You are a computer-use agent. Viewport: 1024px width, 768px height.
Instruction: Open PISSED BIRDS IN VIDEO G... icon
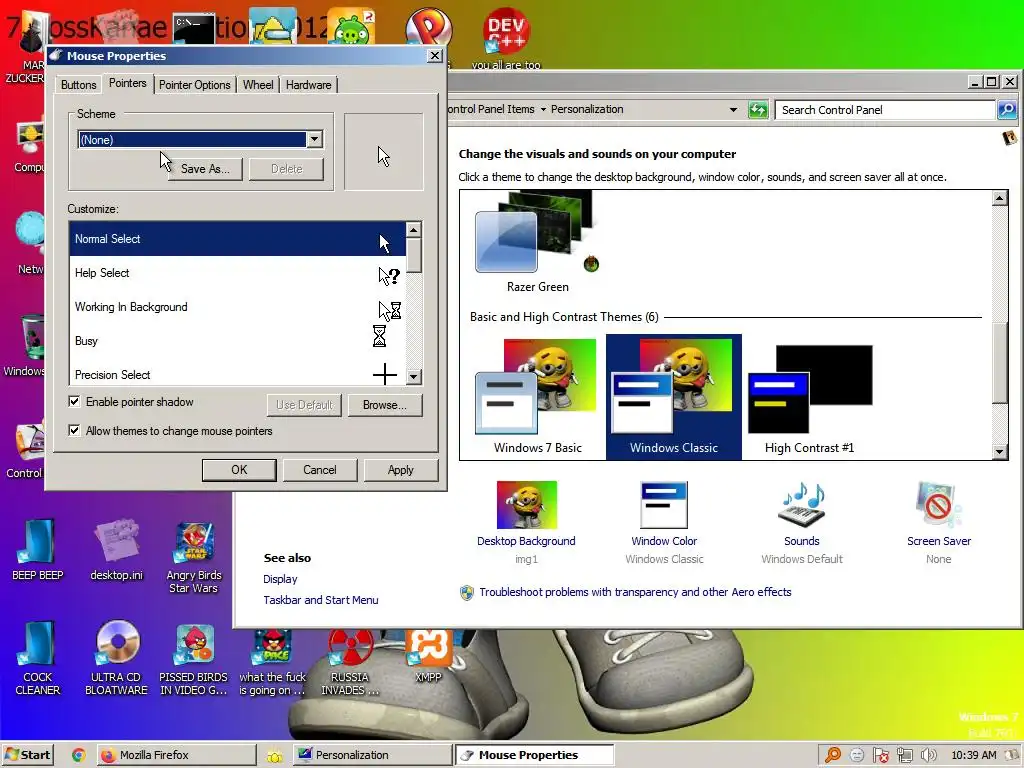tap(194, 660)
